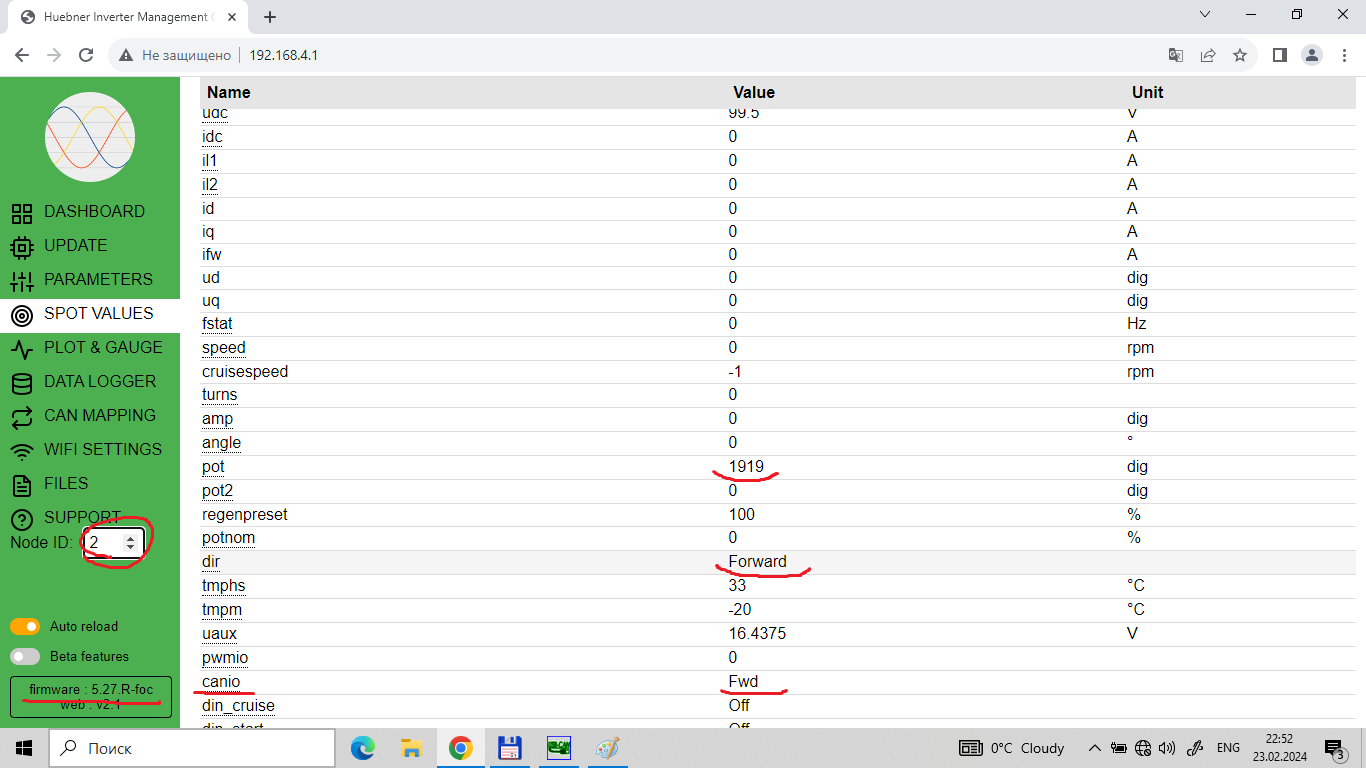
Task: Open the Dashboard icon in sidebar
Action: pos(22,212)
